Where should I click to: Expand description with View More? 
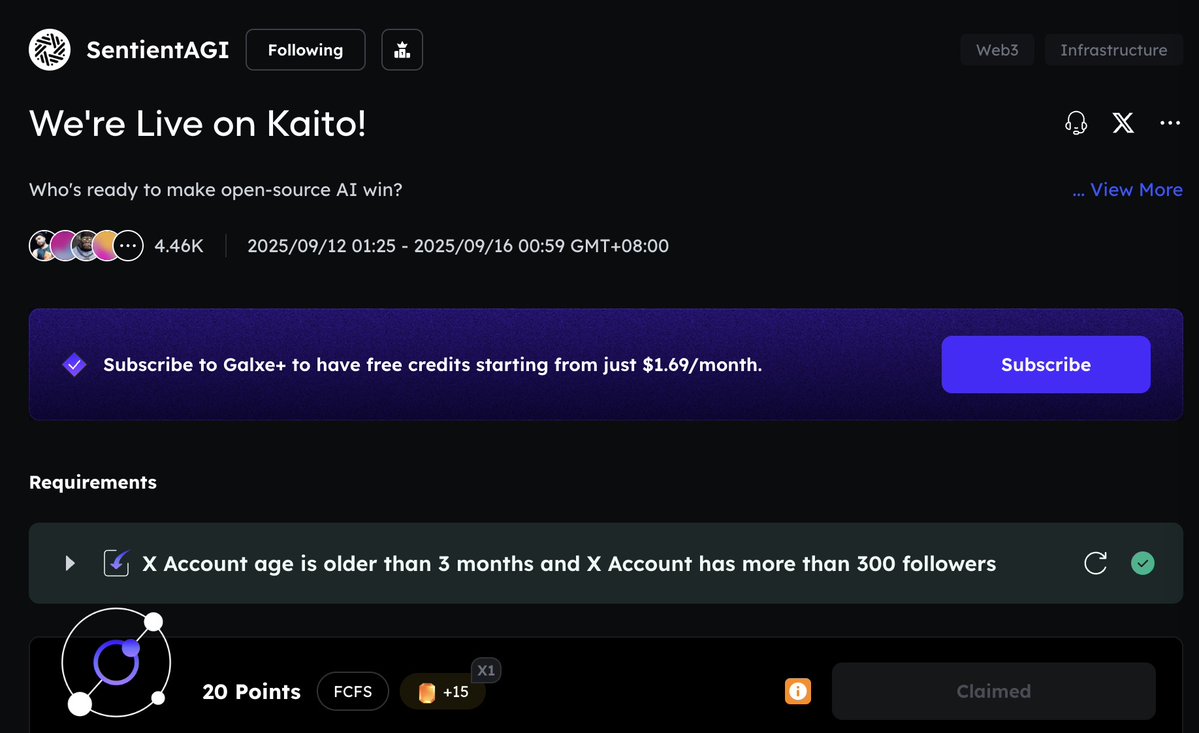1127,190
